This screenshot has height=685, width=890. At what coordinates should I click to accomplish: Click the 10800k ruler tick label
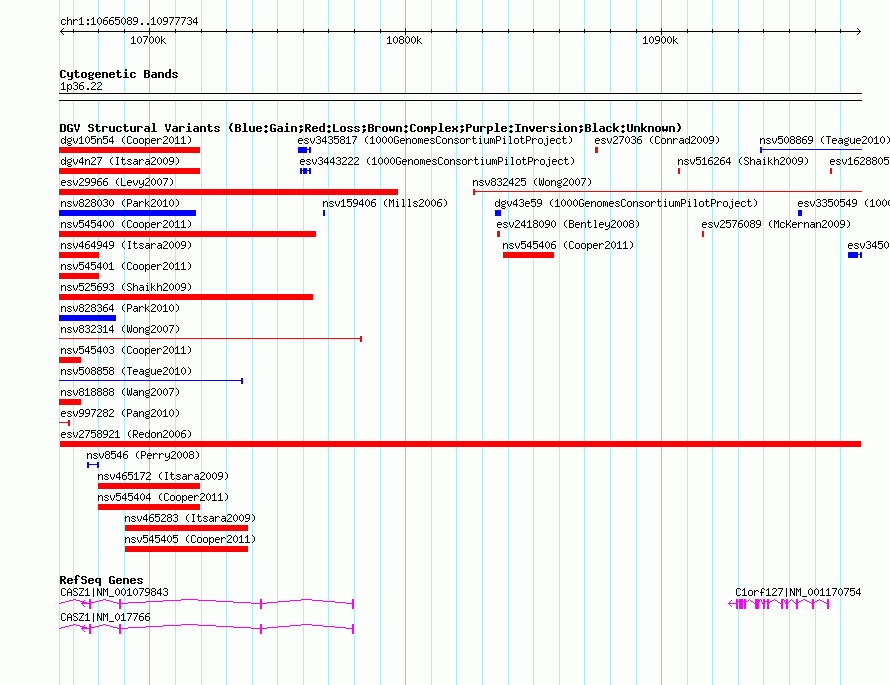point(404,40)
